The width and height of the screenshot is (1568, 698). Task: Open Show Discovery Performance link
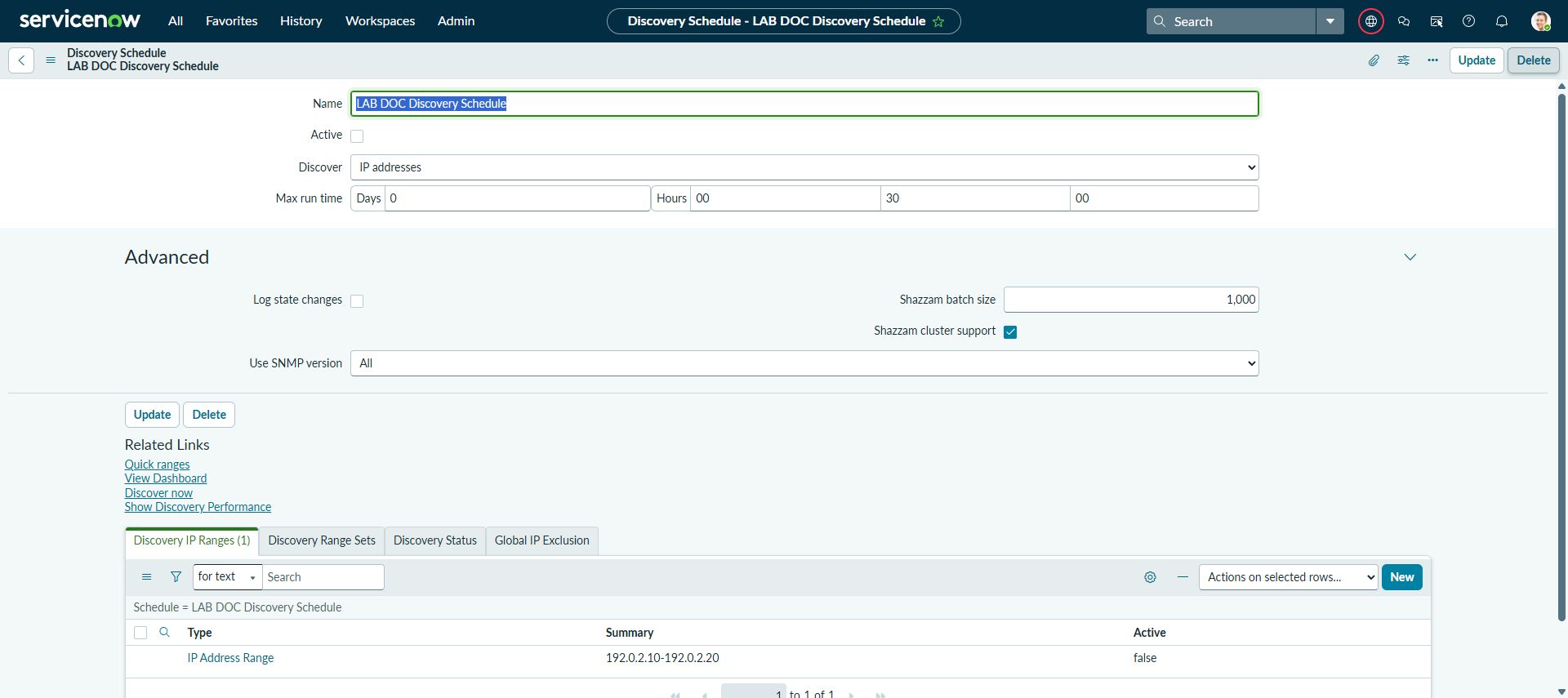click(198, 507)
